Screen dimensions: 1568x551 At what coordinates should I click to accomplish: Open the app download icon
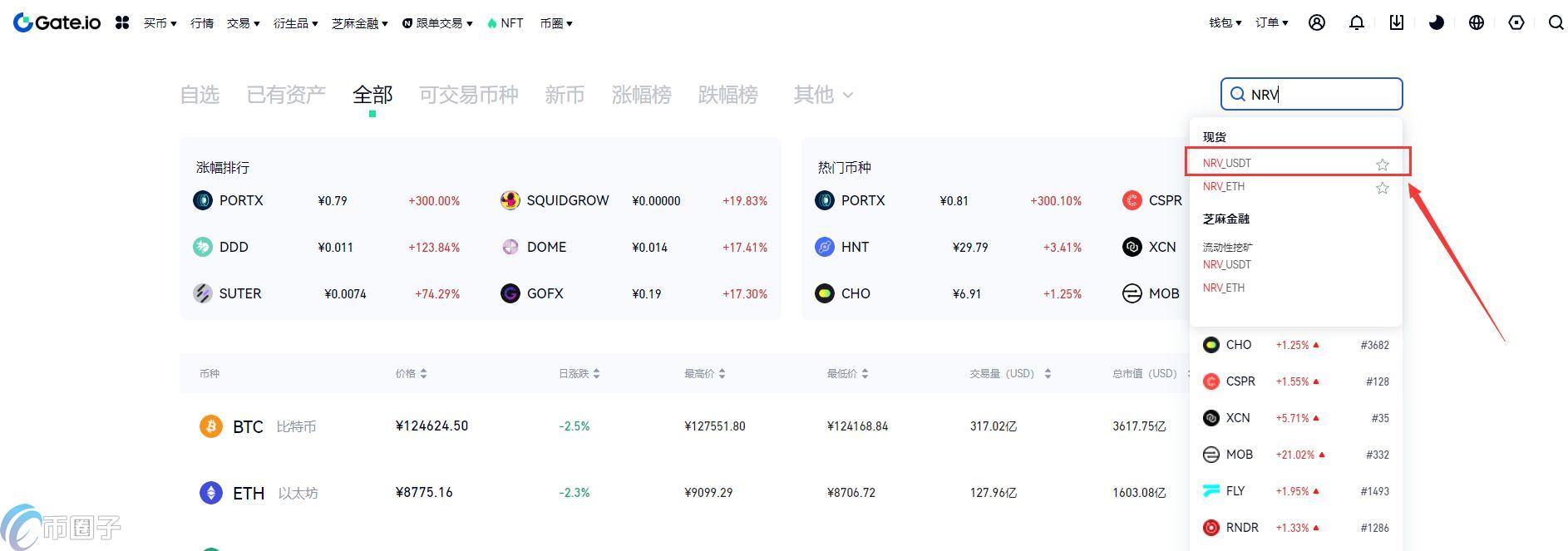tap(1397, 23)
